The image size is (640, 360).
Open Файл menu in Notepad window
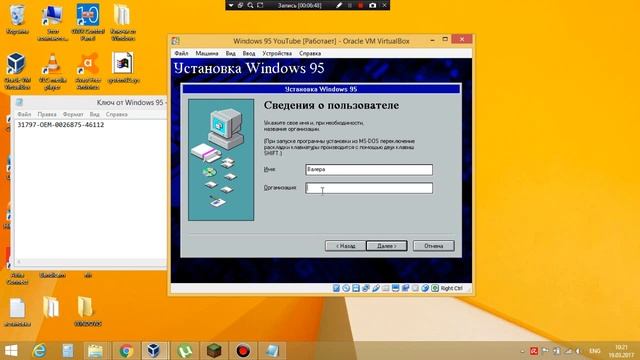[24, 115]
